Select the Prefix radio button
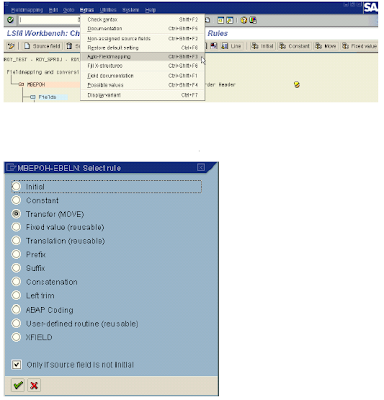This screenshot has height=400, width=384. 16,254
